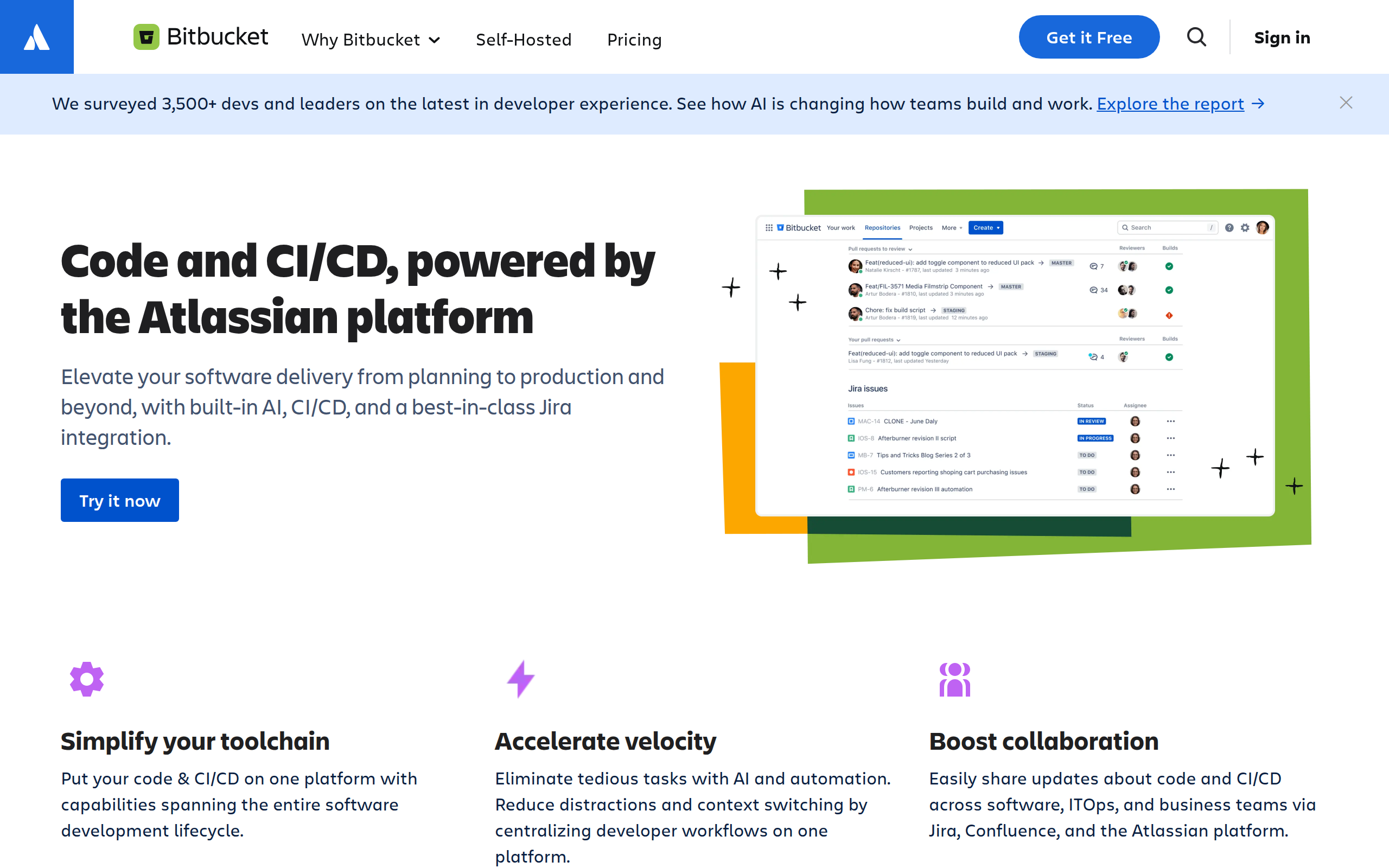
Task: Click the Get it Free button
Action: 1089,37
